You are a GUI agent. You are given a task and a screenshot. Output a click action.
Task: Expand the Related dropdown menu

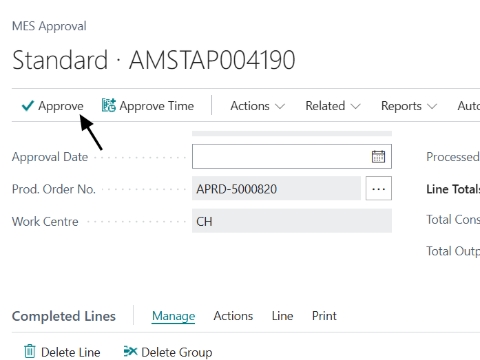coord(333,106)
